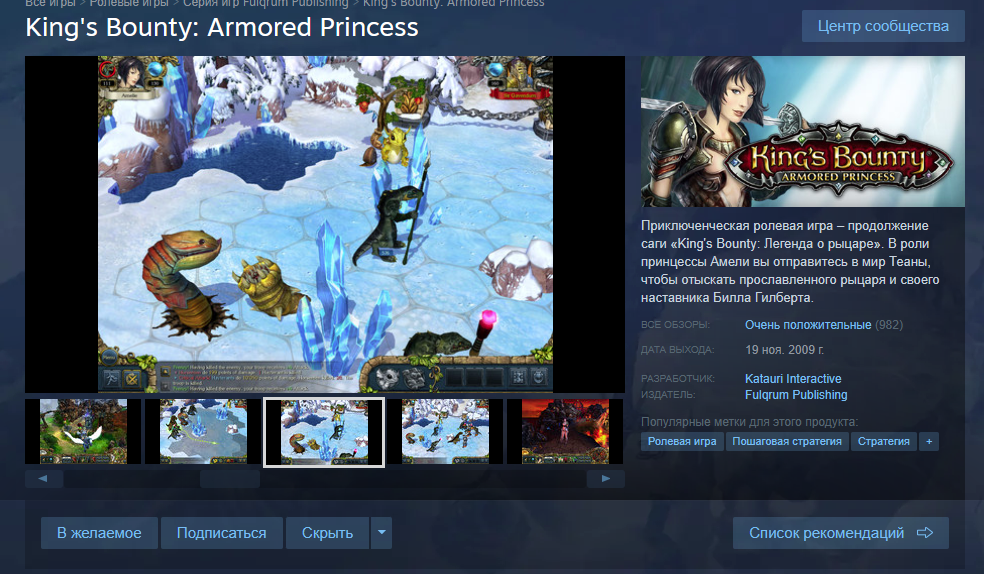
Task: Click the arrow icon in Список рекомендаций
Action: click(925, 533)
